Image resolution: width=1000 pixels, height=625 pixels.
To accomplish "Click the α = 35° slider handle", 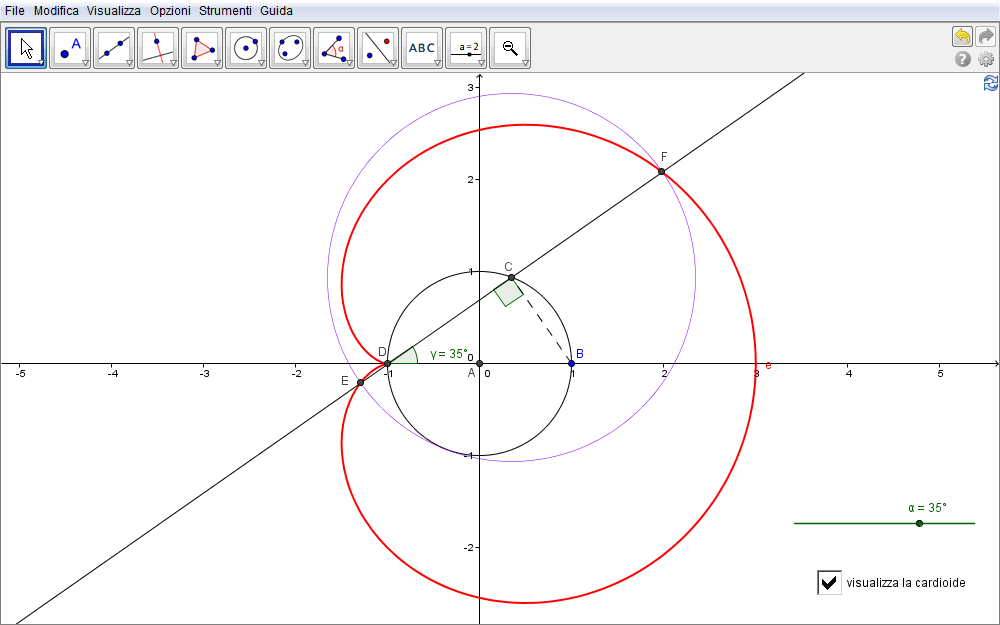I will 919,524.
